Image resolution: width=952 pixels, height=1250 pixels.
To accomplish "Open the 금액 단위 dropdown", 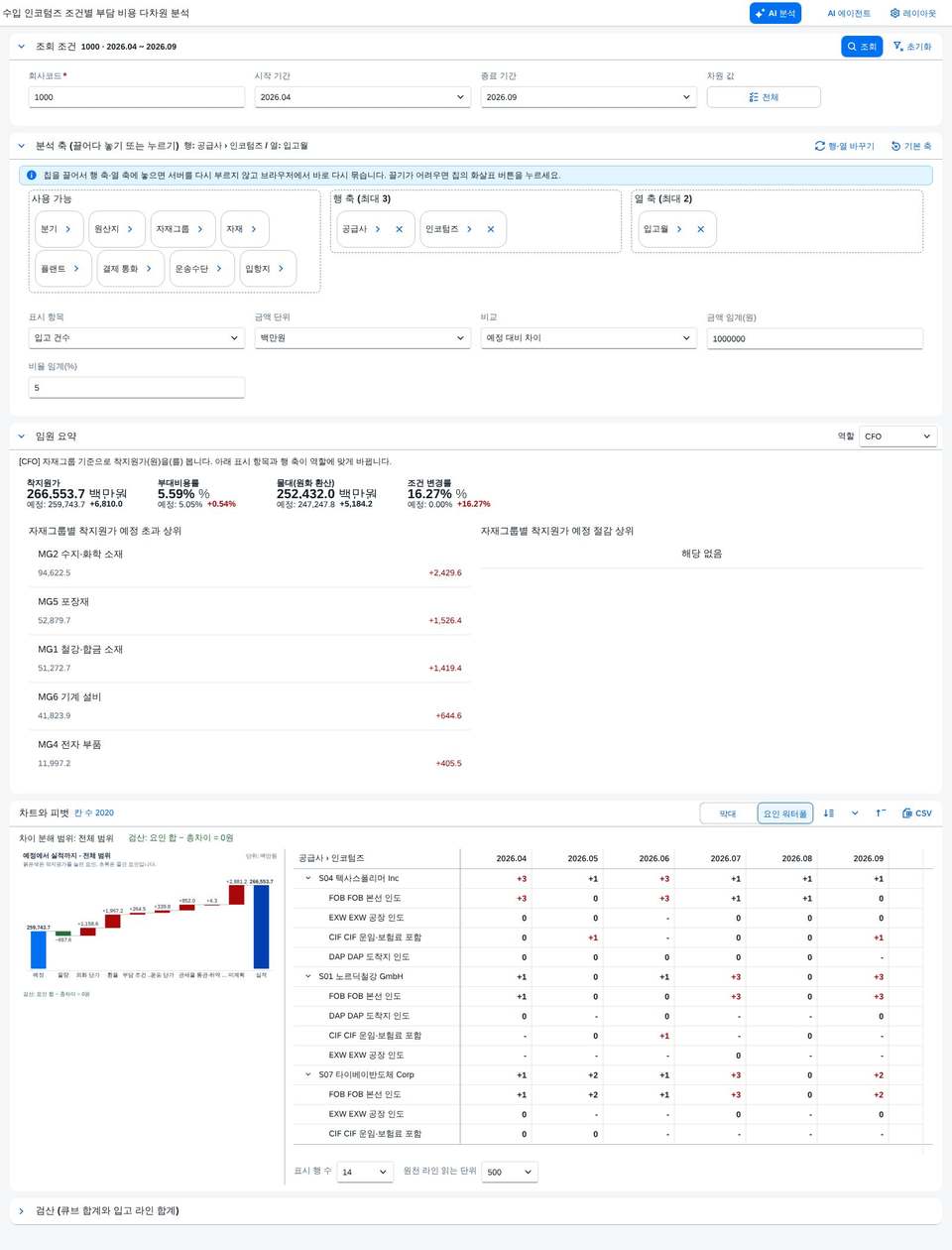I will point(362,338).
